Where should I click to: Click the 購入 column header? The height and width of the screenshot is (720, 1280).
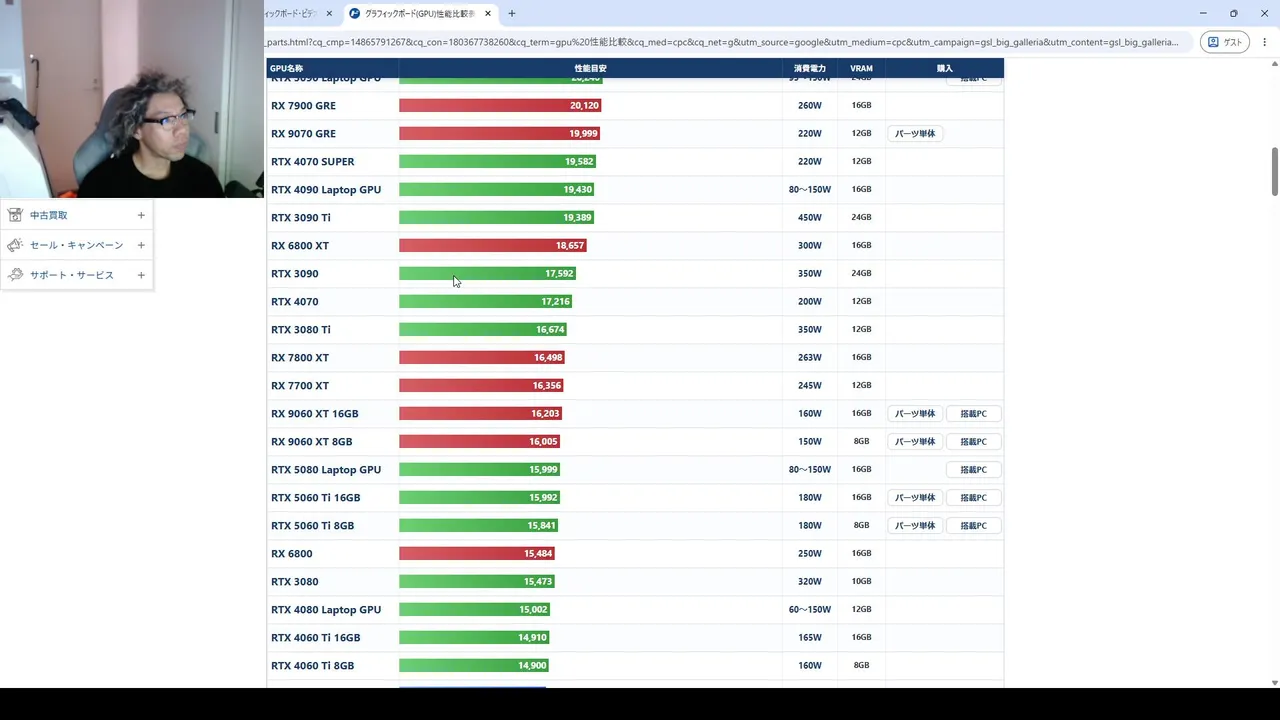click(944, 69)
